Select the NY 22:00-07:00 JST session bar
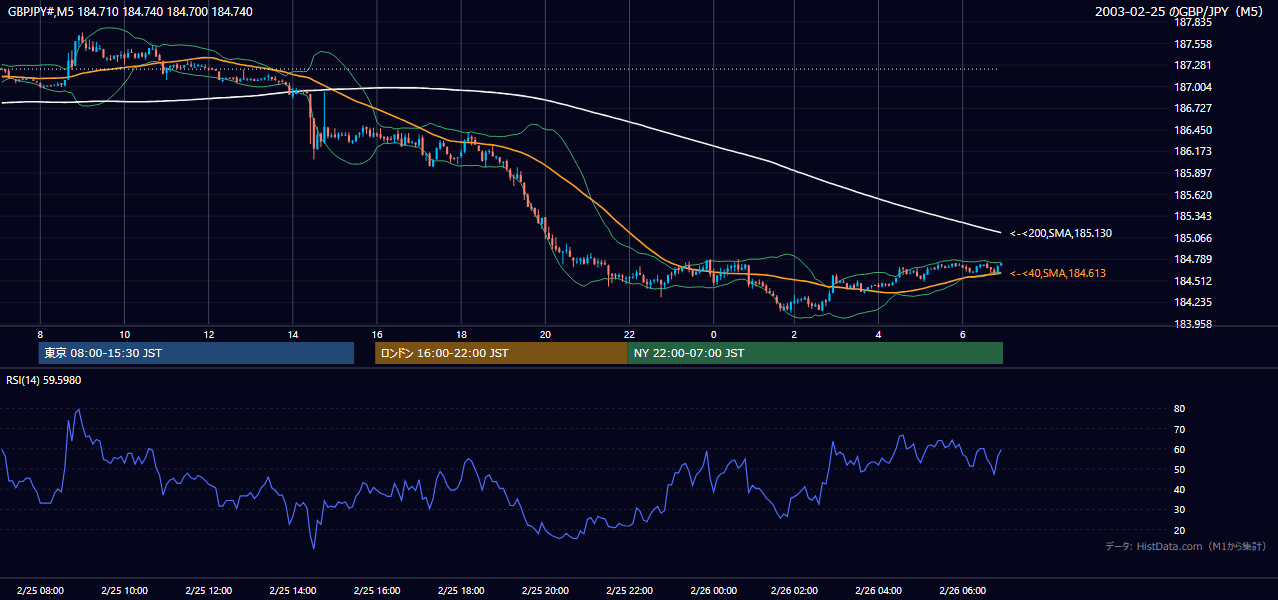 815,353
